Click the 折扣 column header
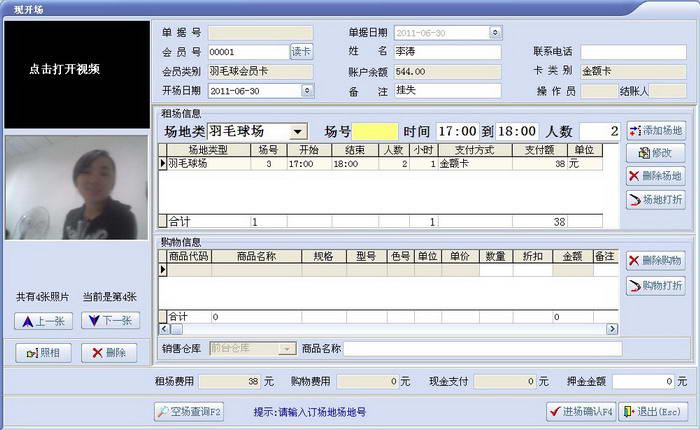 click(x=533, y=256)
